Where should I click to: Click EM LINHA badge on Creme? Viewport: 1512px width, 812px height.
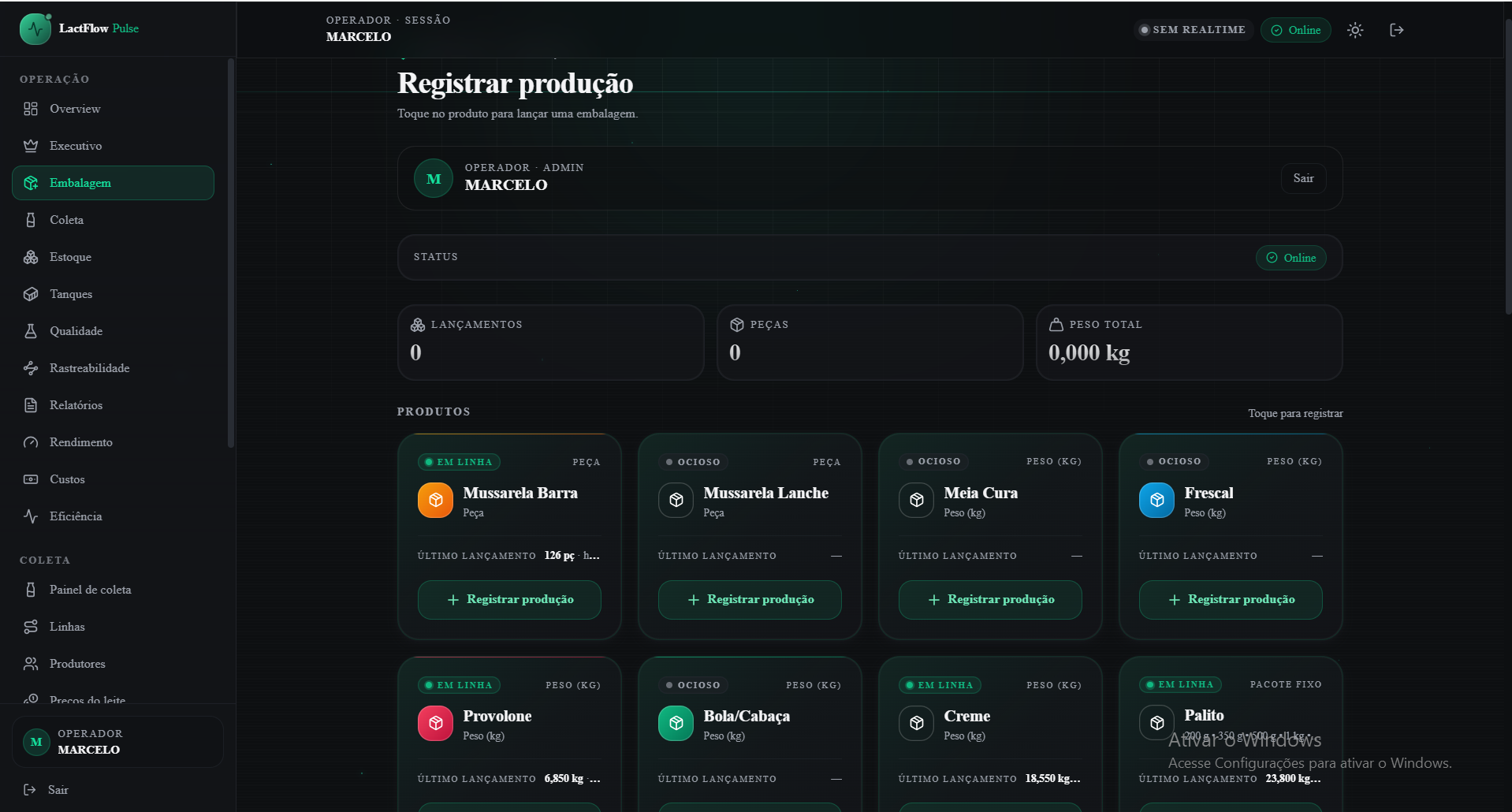click(x=940, y=685)
